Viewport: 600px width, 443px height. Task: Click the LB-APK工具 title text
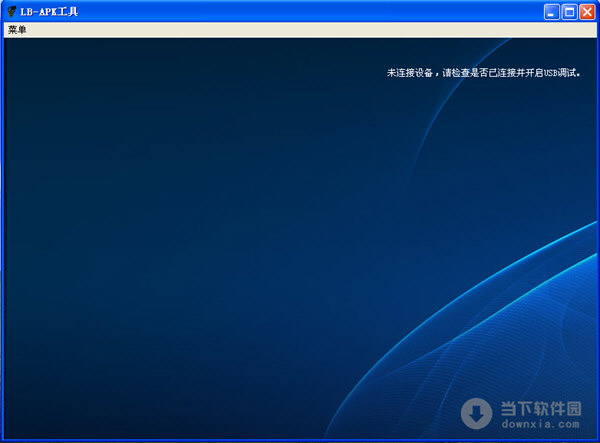[49, 12]
